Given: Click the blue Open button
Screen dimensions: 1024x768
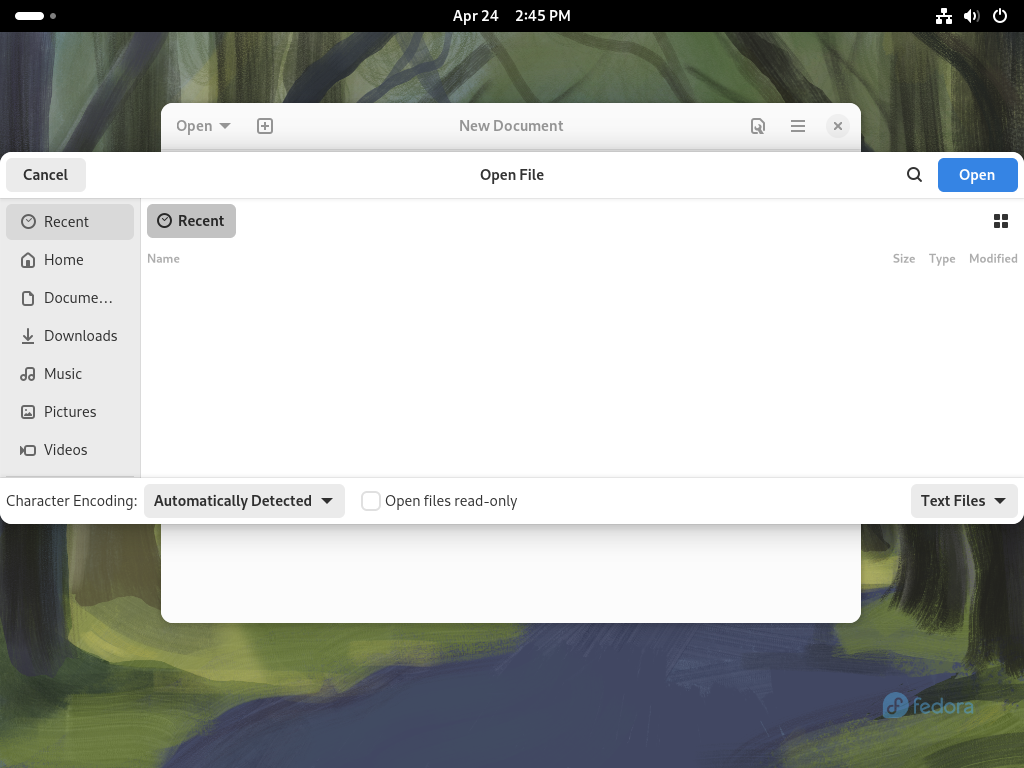Looking at the screenshot, I should click(977, 174).
